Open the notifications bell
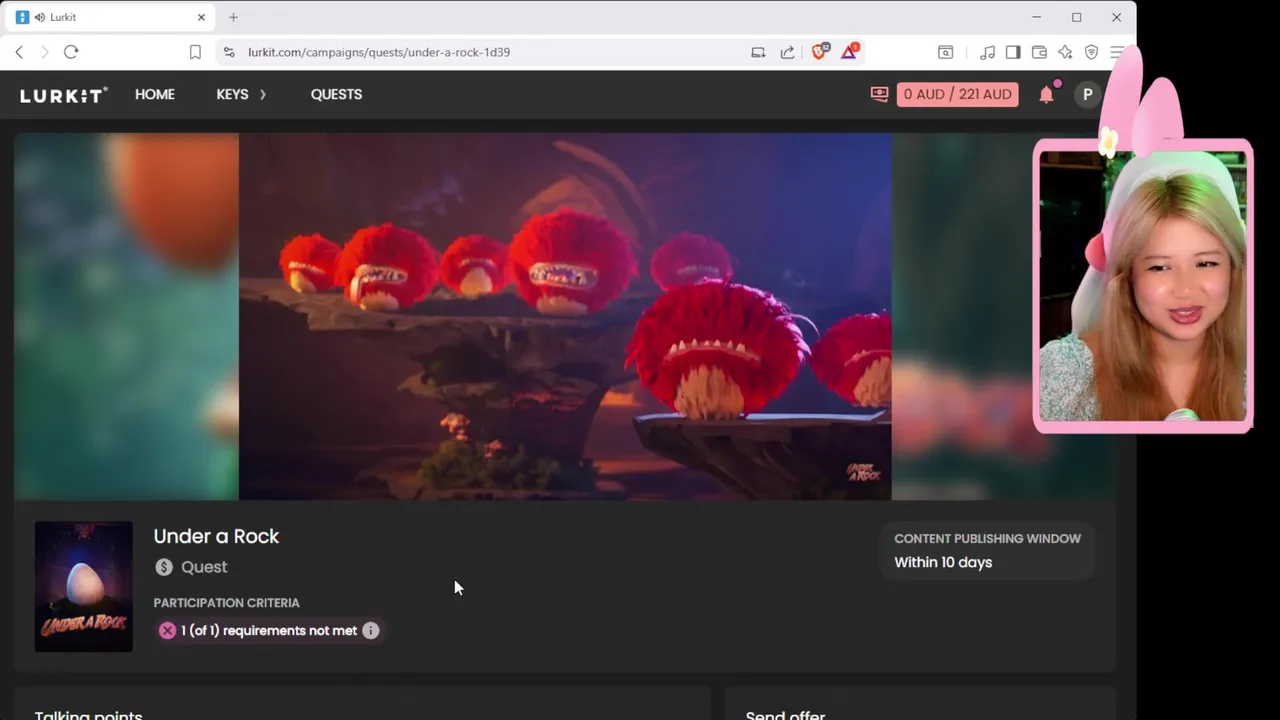 pyautogui.click(x=1046, y=94)
